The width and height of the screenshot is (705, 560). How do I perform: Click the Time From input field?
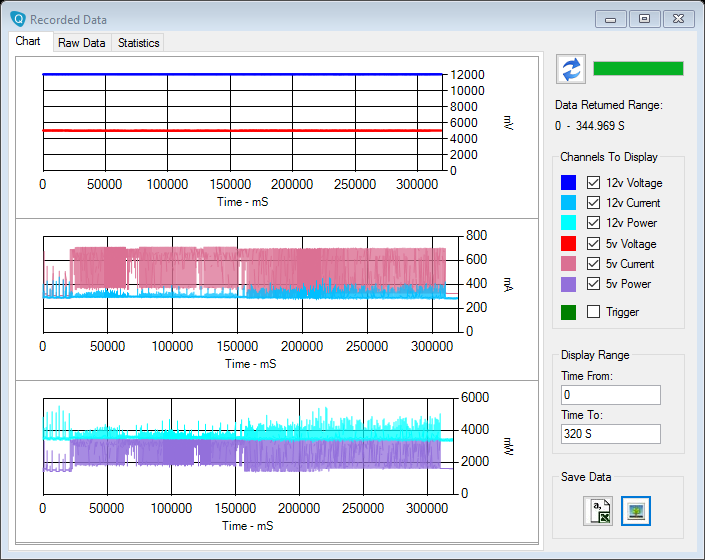[610, 395]
